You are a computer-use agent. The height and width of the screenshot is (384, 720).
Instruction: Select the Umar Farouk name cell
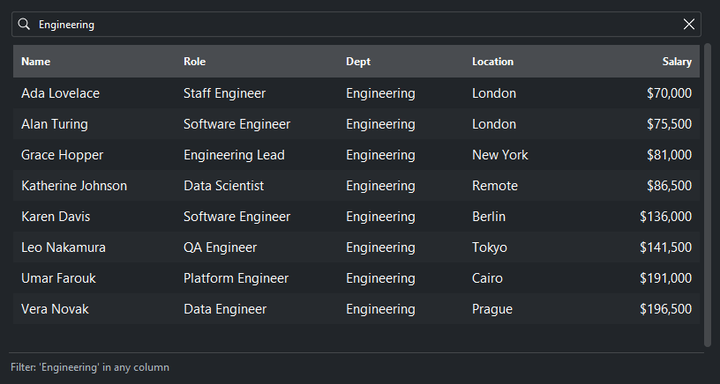58,278
